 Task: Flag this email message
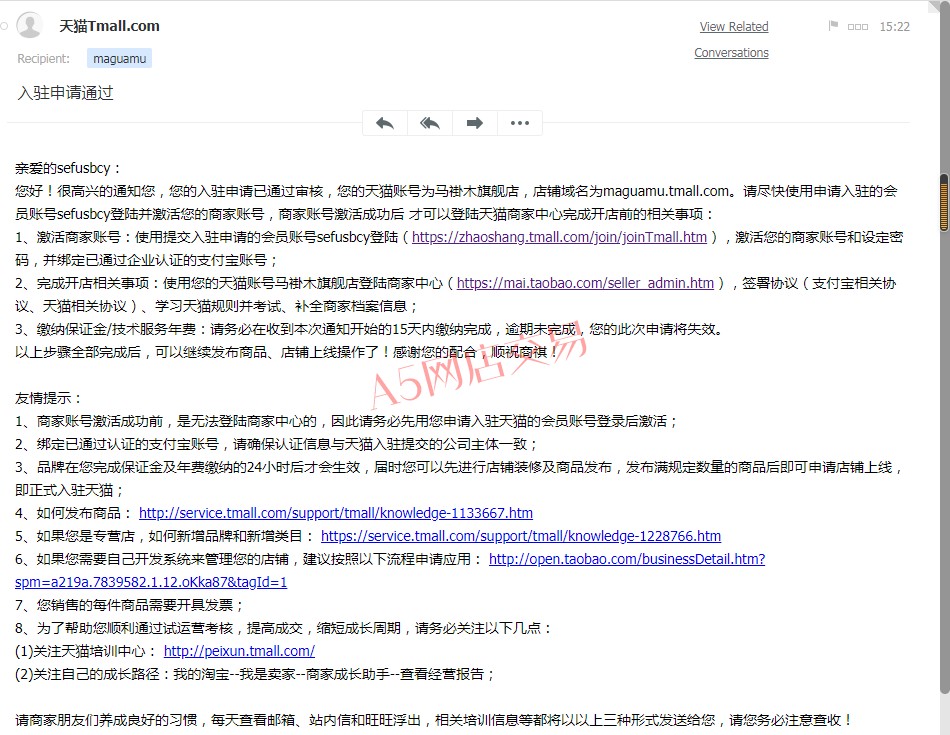[833, 26]
